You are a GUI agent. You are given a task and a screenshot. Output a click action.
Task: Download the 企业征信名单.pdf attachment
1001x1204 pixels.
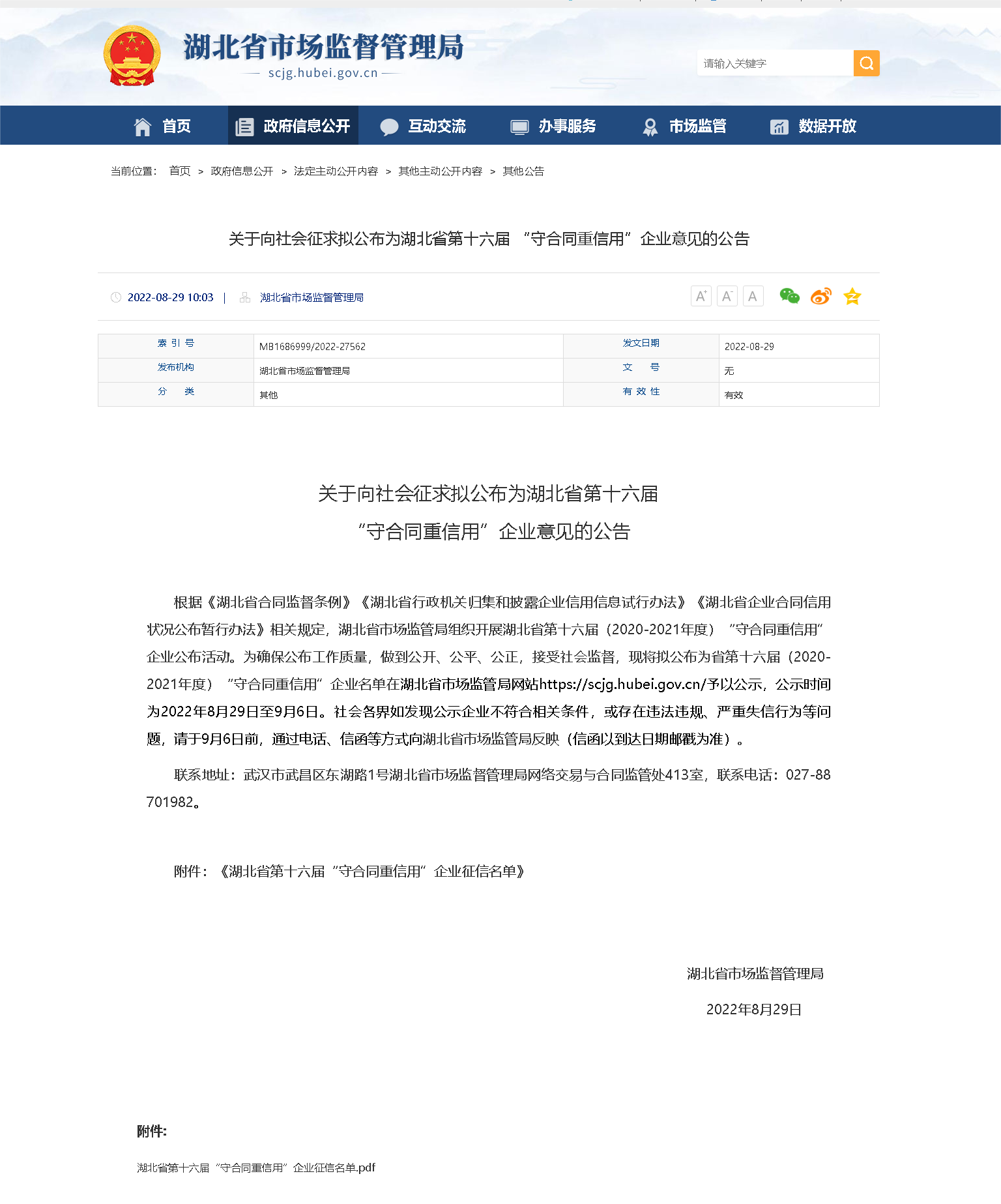[x=256, y=1167]
